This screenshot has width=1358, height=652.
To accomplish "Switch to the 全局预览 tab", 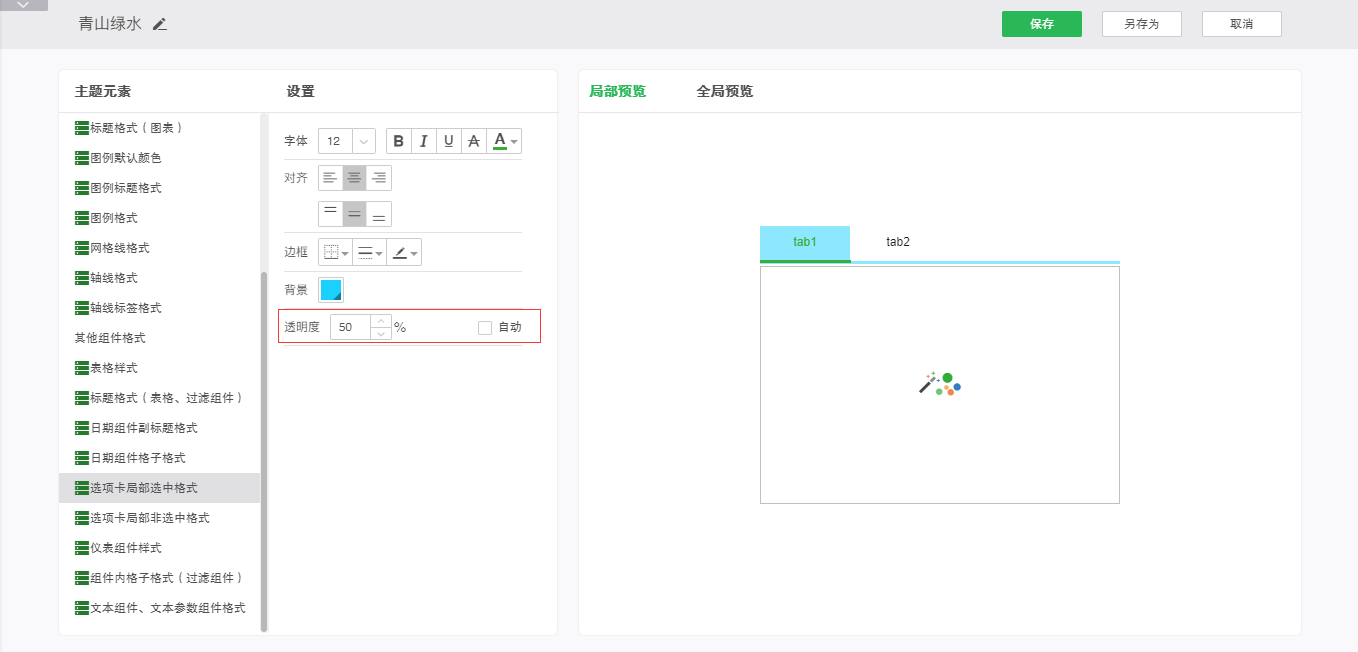I will 724,91.
